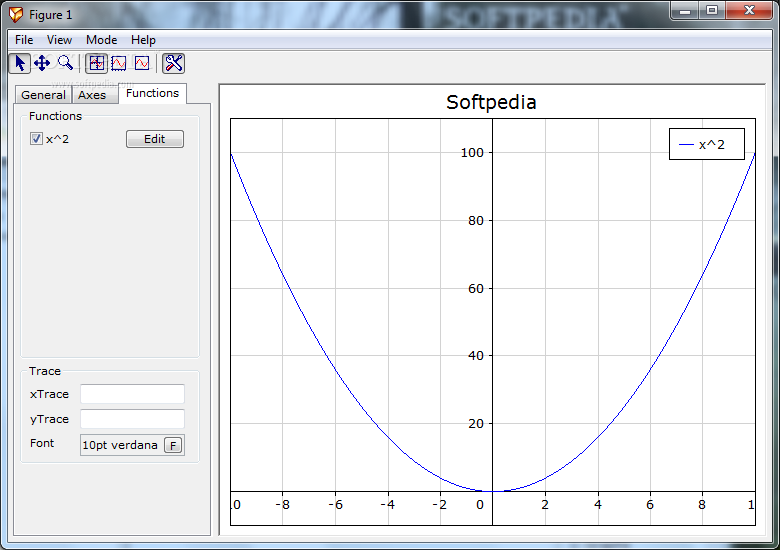Screen dimensions: 780x550
Task: Select the Functions tab
Action: (152, 93)
